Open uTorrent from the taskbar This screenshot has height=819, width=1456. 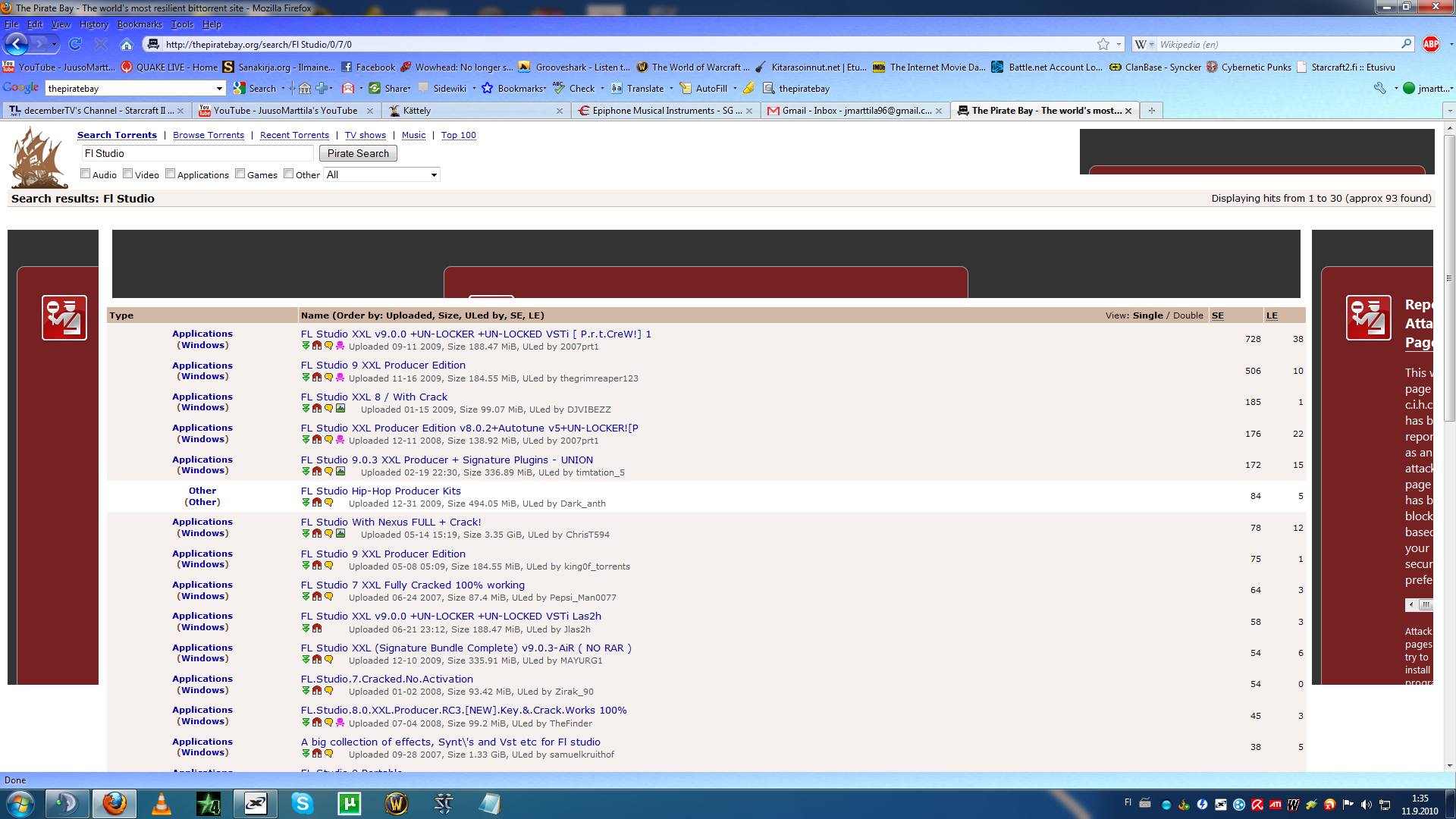(349, 803)
